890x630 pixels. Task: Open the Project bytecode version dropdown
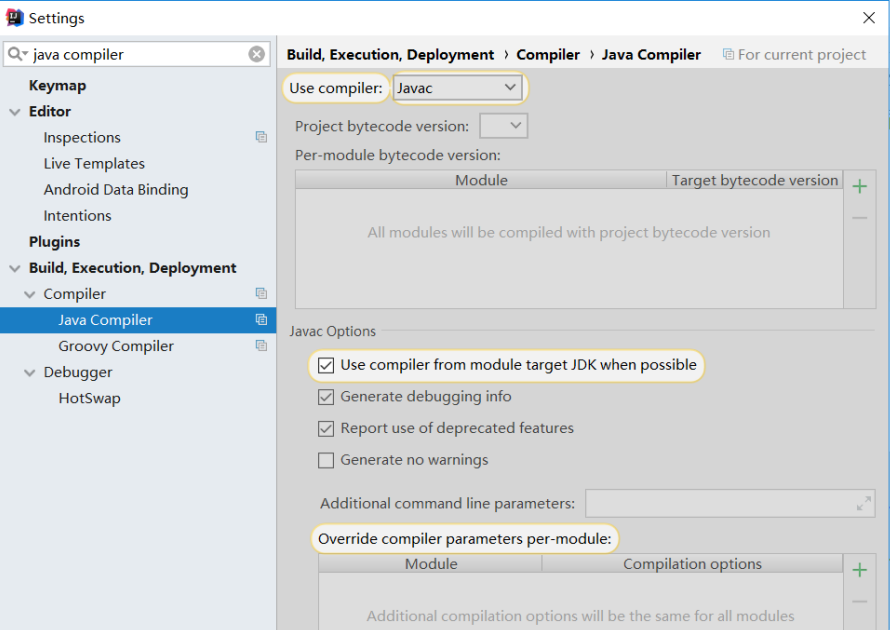coord(504,126)
